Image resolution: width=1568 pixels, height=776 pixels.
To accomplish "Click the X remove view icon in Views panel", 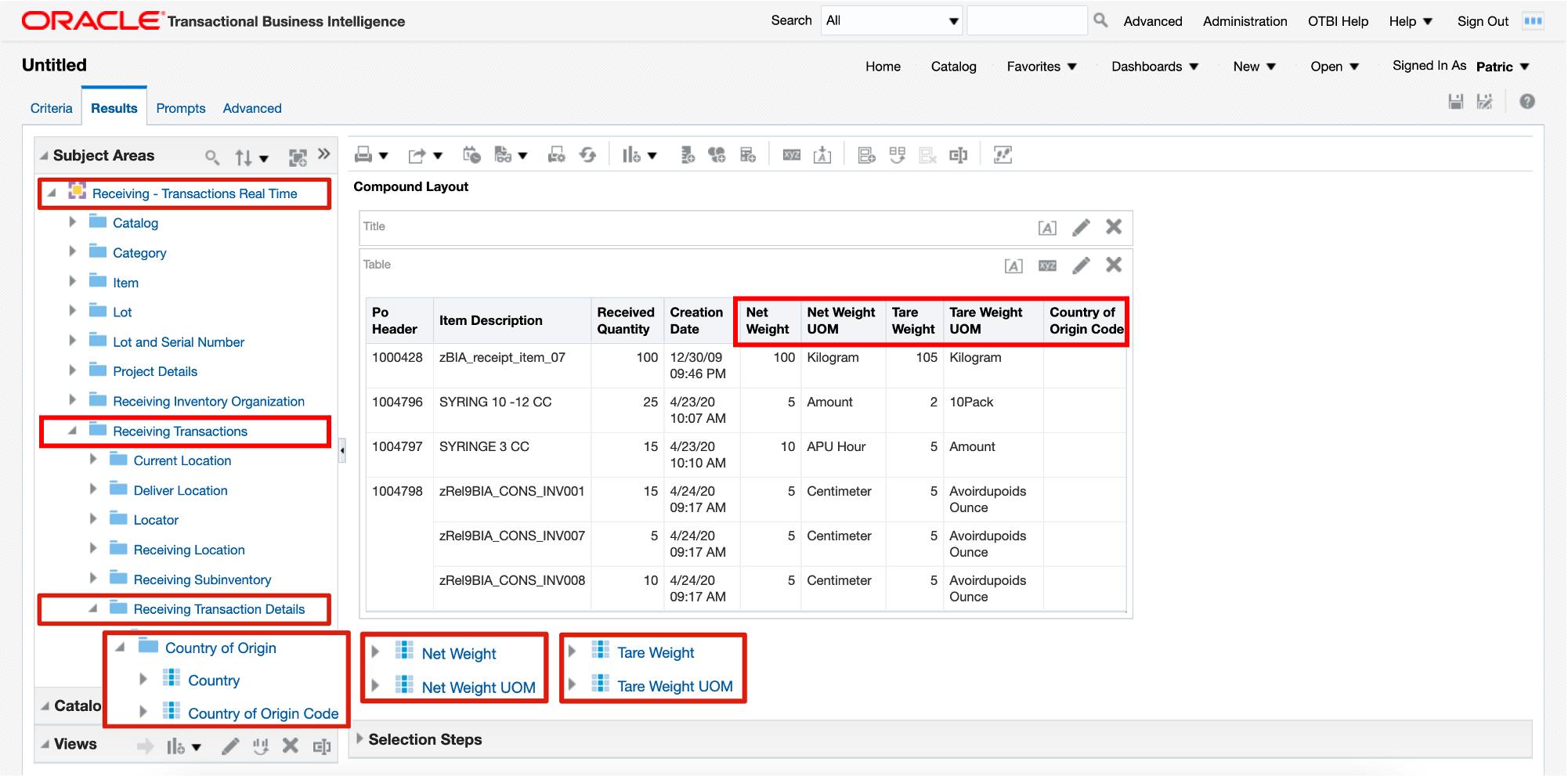I will [291, 745].
